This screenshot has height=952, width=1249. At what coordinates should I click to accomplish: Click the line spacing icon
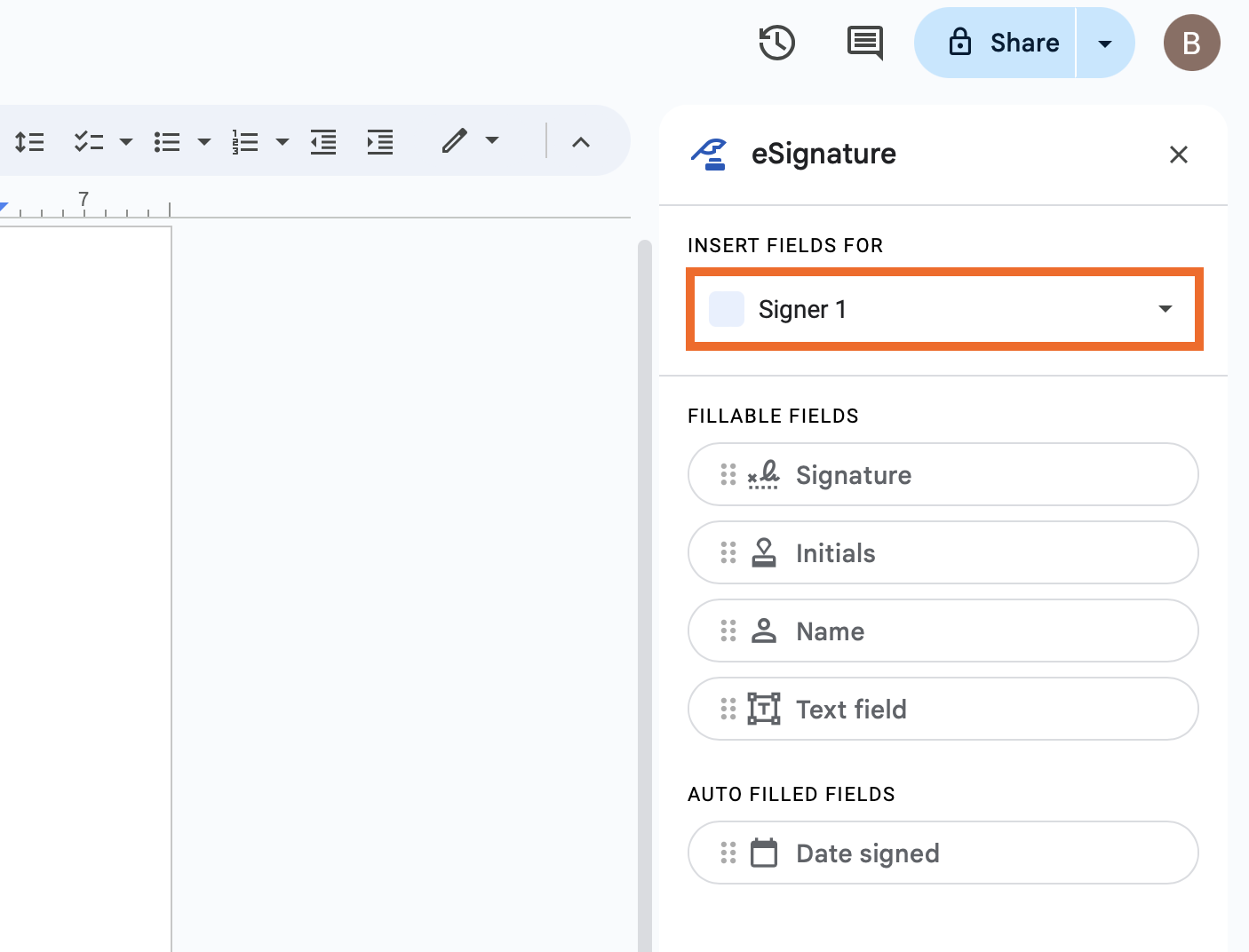point(29,142)
